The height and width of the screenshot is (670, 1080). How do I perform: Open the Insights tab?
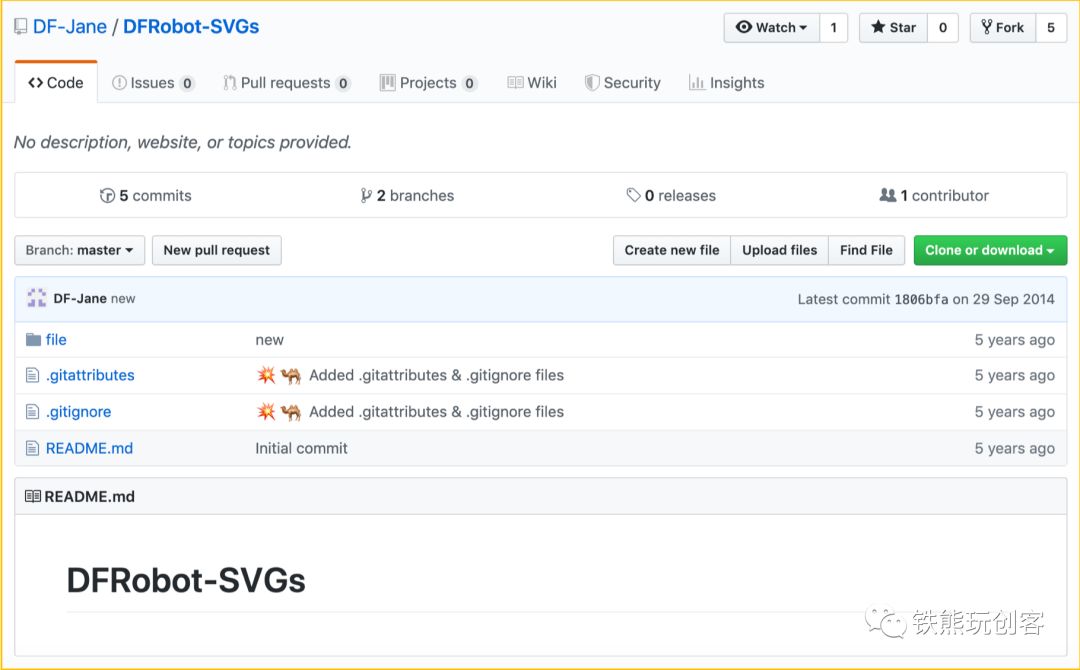pyautogui.click(x=727, y=83)
